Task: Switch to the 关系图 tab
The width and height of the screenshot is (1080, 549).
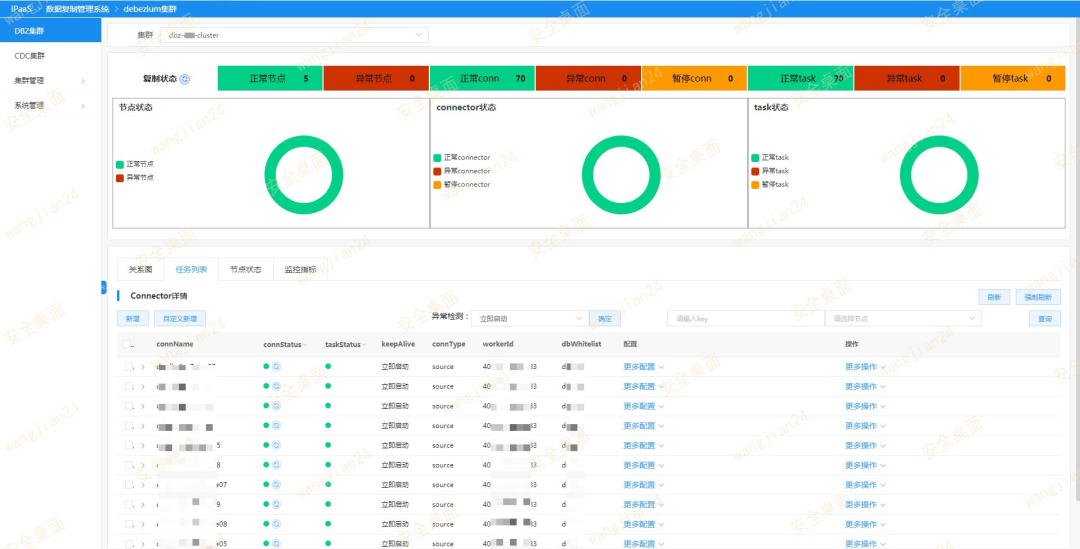Action: [141, 269]
